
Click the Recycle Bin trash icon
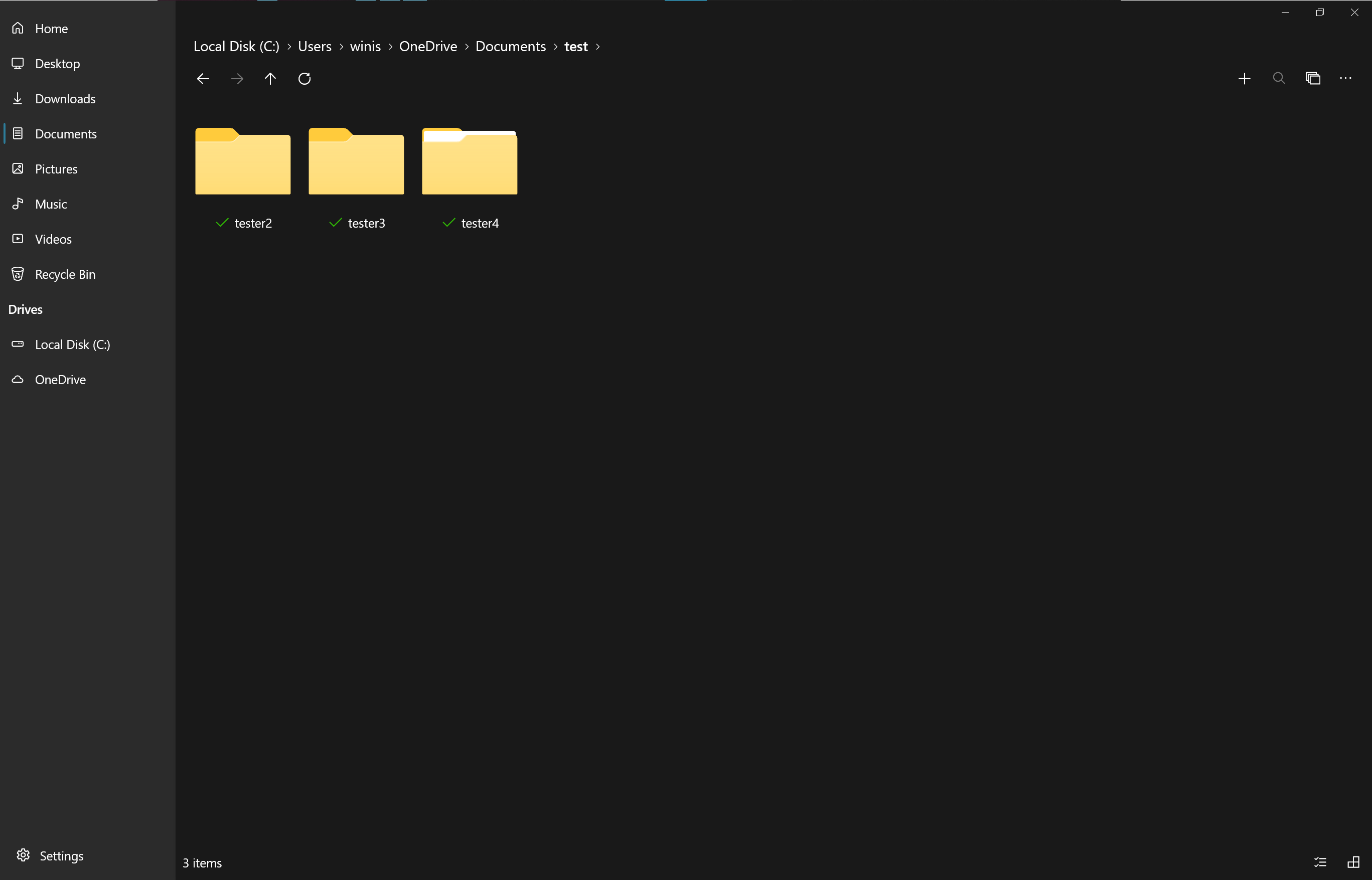coord(18,274)
